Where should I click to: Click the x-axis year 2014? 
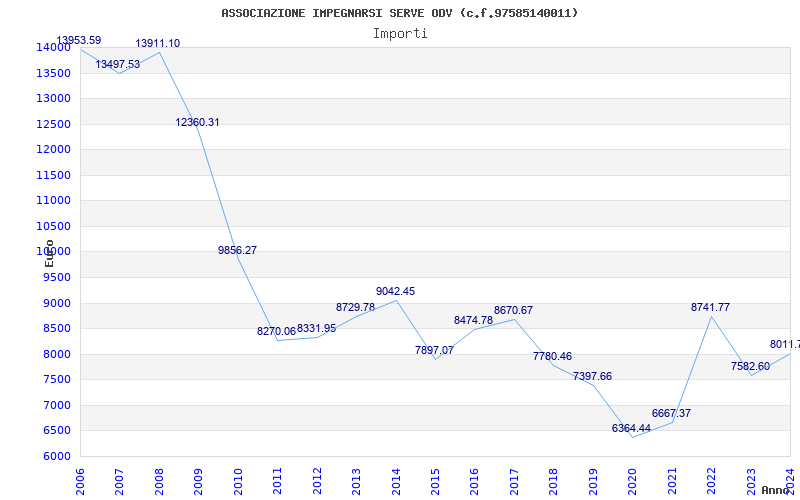coord(396,482)
